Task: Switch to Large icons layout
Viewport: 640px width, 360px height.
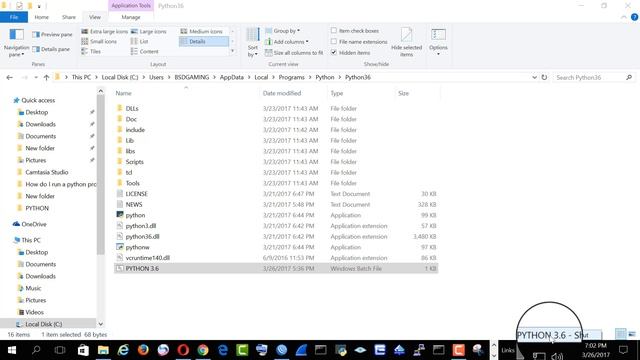Action: point(149,31)
